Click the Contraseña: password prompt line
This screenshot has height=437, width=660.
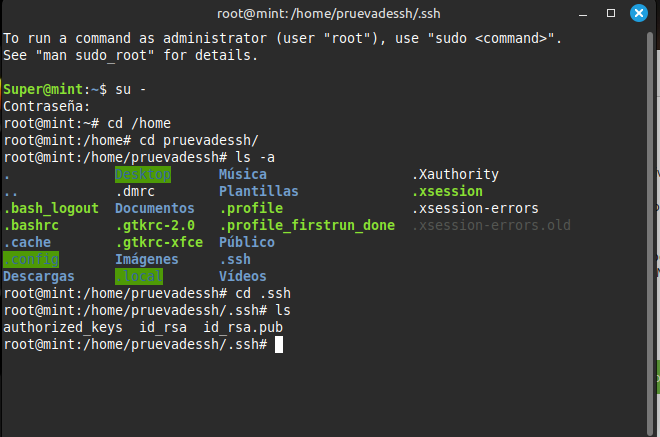47,107
